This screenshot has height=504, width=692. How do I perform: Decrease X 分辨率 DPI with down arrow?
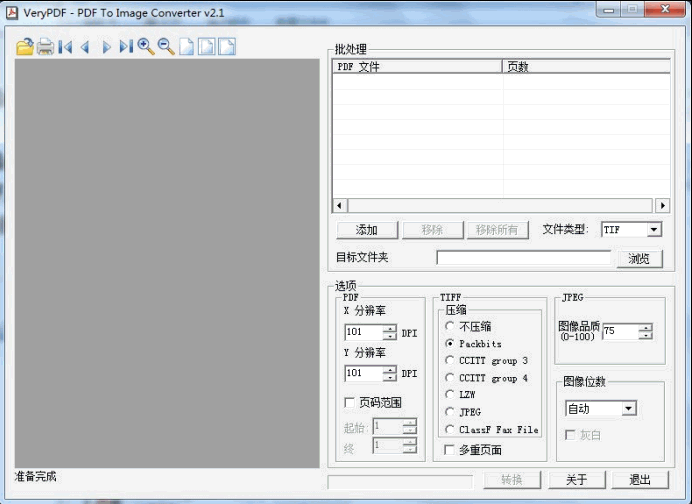[x=389, y=336]
